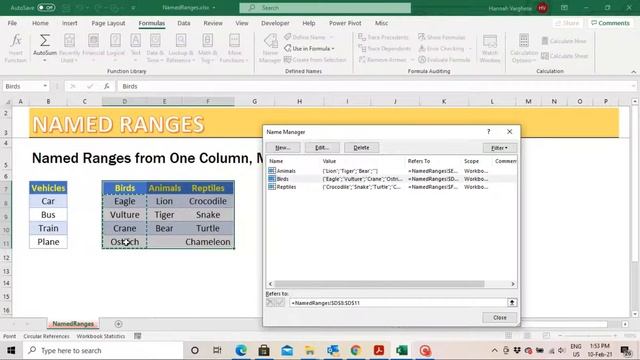Click the Vehicles header cell
The image size is (640, 360).
48,188
